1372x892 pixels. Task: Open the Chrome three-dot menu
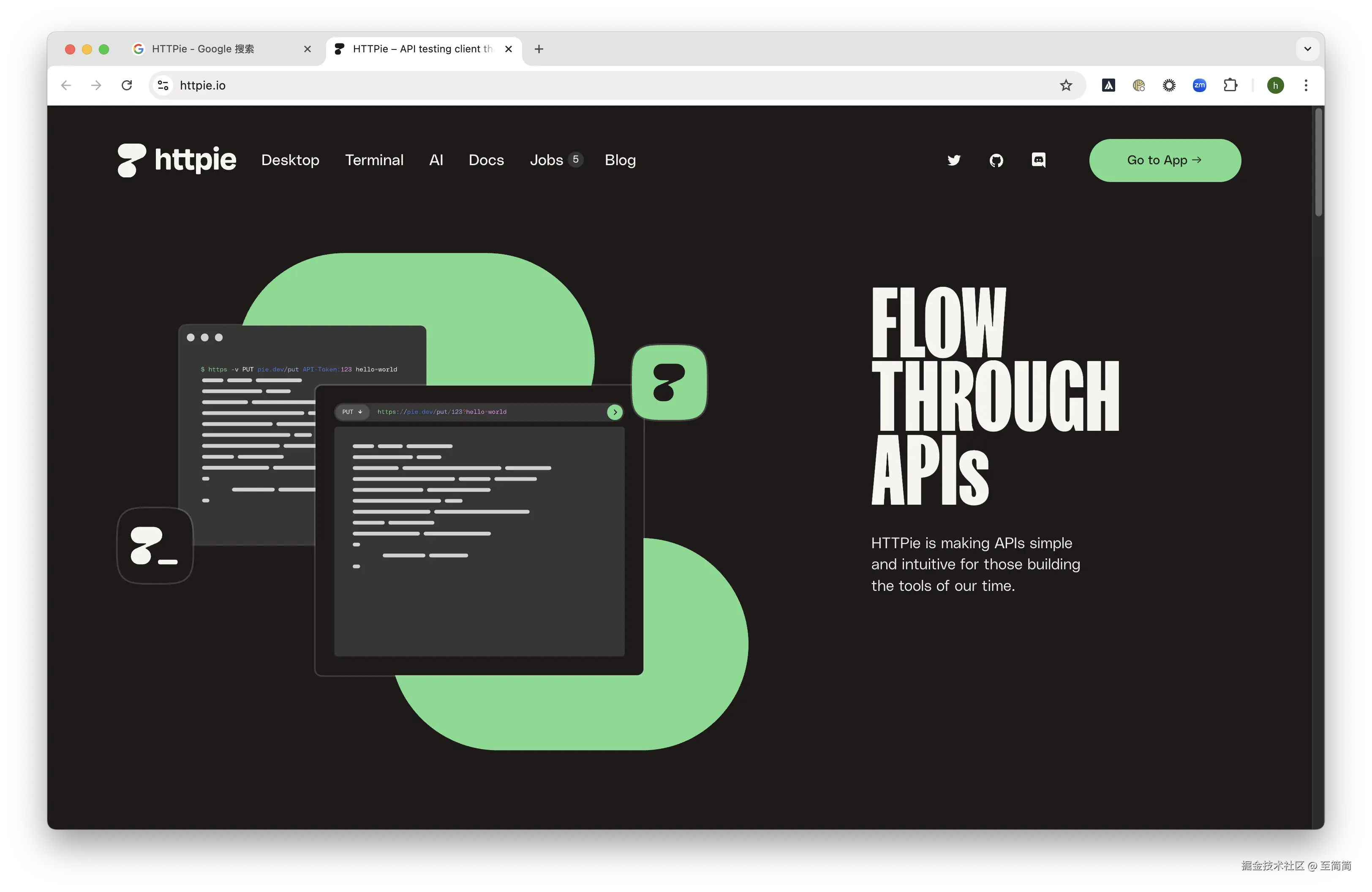pos(1306,85)
